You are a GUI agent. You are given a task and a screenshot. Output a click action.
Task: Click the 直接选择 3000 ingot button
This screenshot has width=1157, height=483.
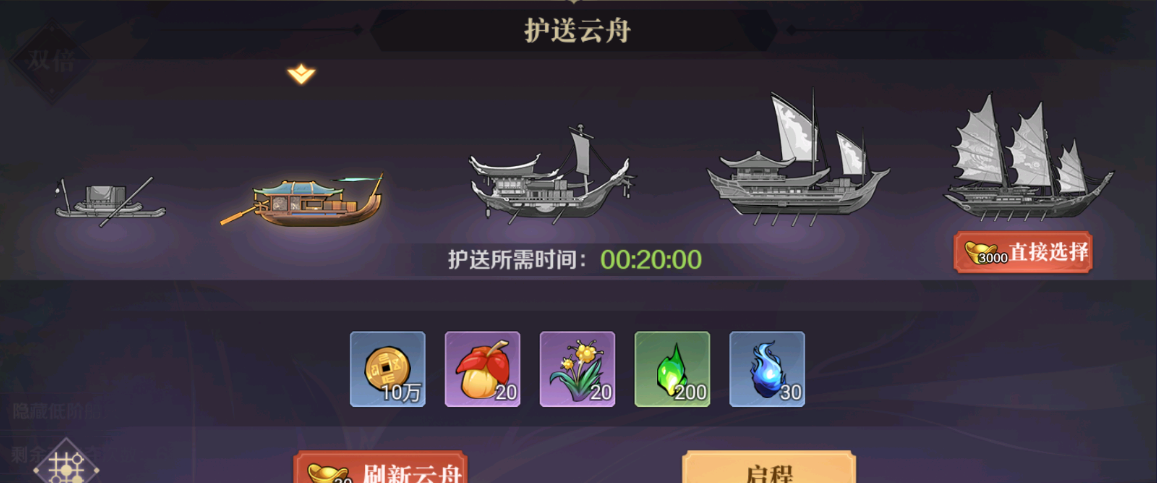(x=1023, y=253)
